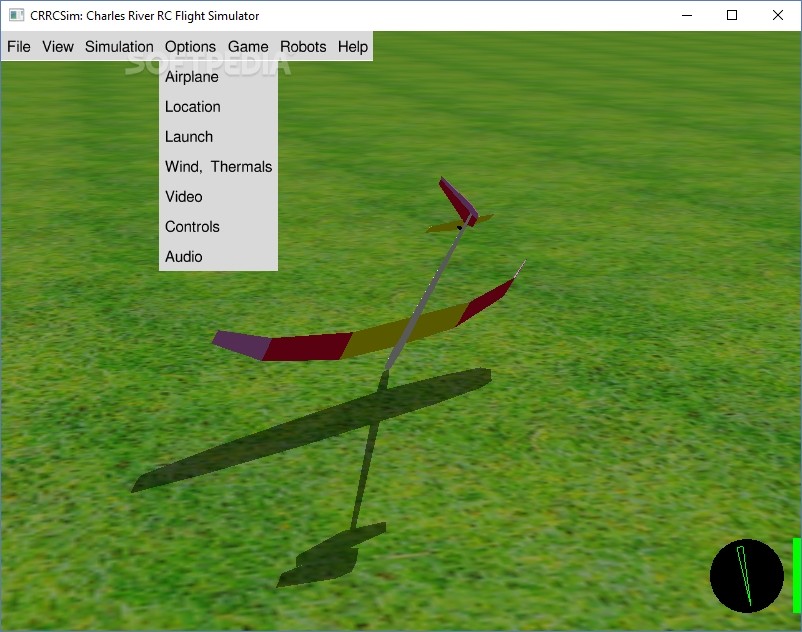Click the Options menu header
802x632 pixels.
click(190, 47)
